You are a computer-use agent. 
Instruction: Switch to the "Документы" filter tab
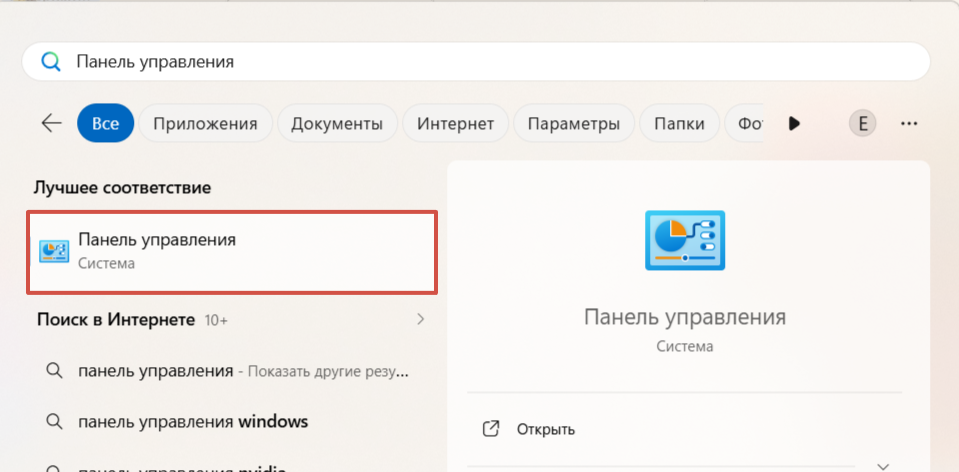(x=337, y=124)
